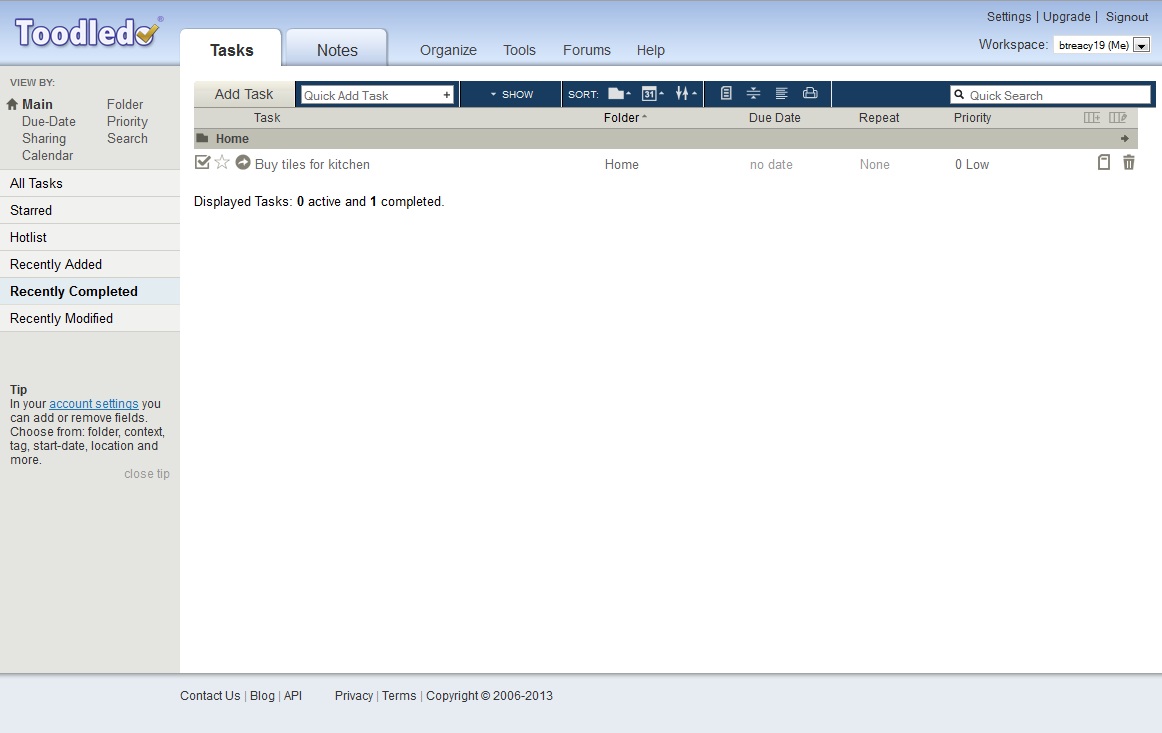Click Signout

tap(1126, 16)
